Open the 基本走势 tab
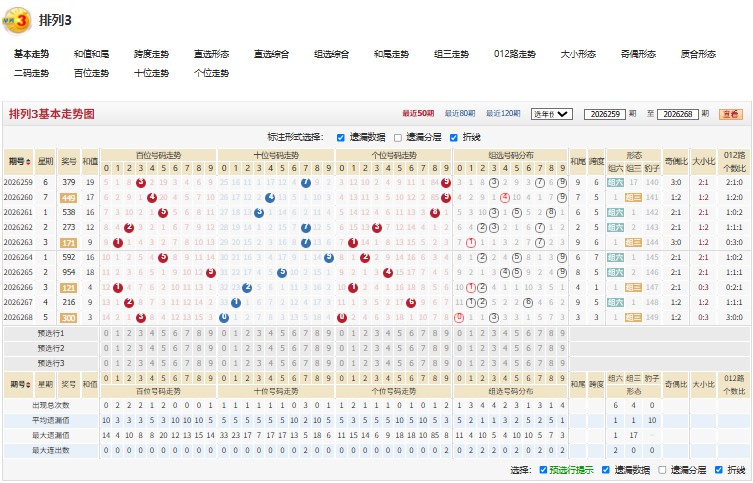753x483 pixels. [x=31, y=54]
